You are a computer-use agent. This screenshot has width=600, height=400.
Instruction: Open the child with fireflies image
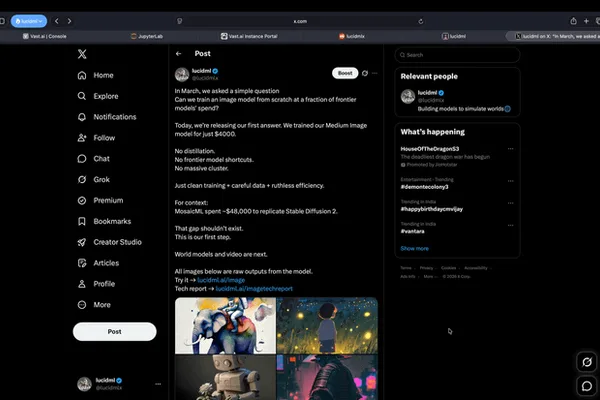(327, 326)
